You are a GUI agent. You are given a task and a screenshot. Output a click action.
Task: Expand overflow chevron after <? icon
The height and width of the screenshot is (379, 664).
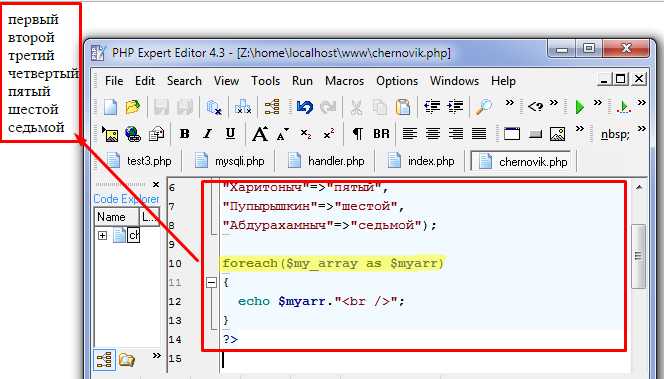pos(553,102)
